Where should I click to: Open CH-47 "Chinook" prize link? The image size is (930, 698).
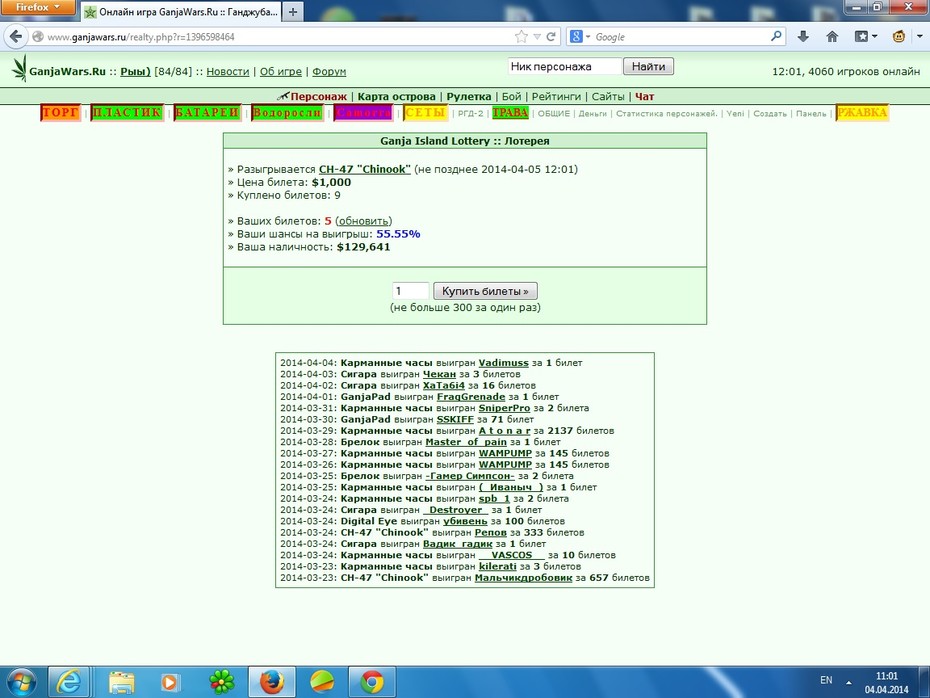(365, 170)
